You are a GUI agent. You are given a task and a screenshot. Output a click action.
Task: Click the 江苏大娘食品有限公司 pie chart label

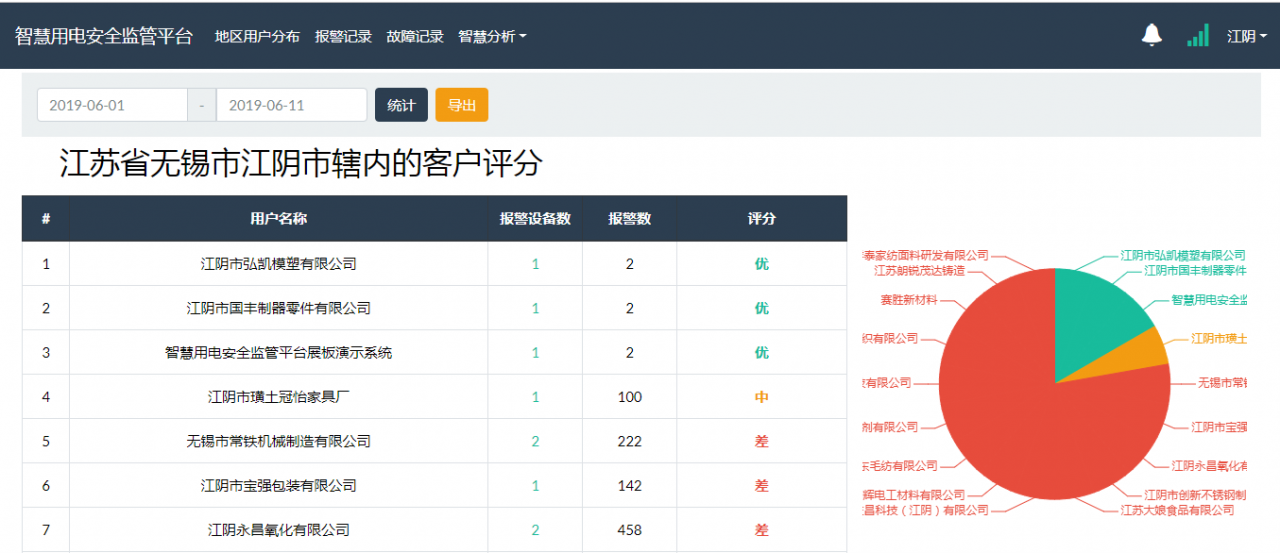coord(1176,510)
